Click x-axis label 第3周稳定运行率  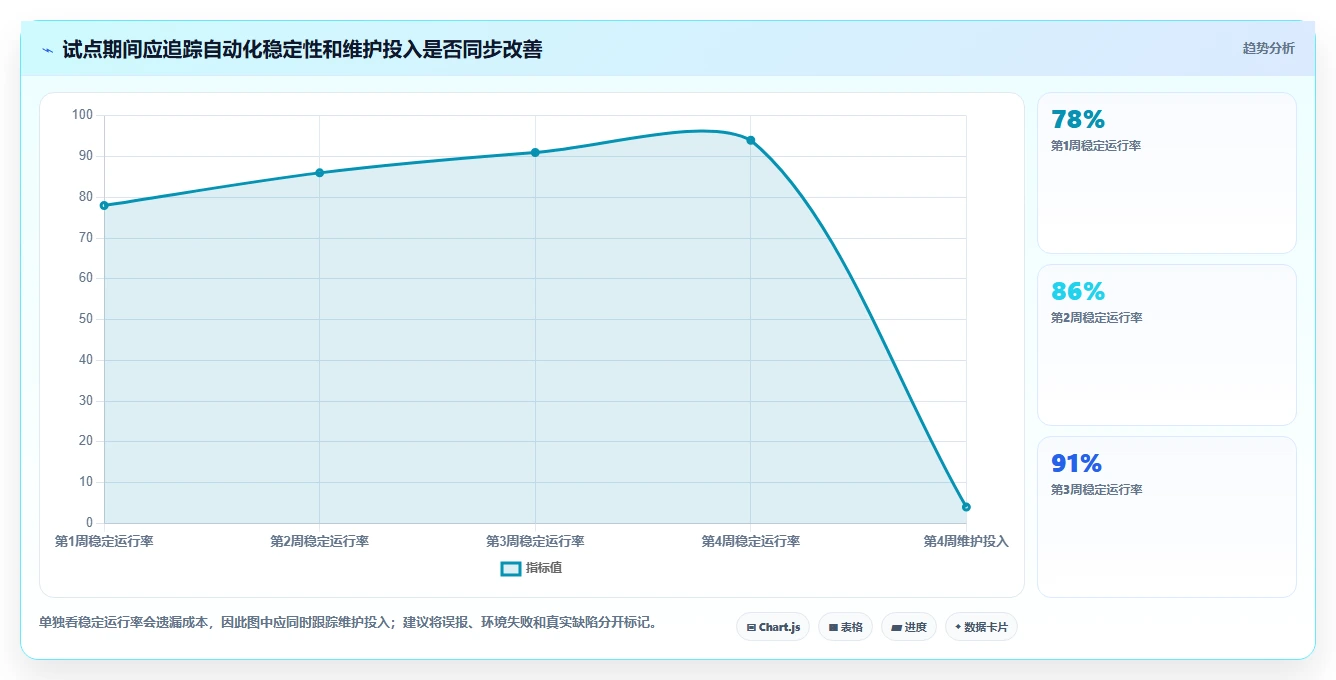click(x=535, y=541)
